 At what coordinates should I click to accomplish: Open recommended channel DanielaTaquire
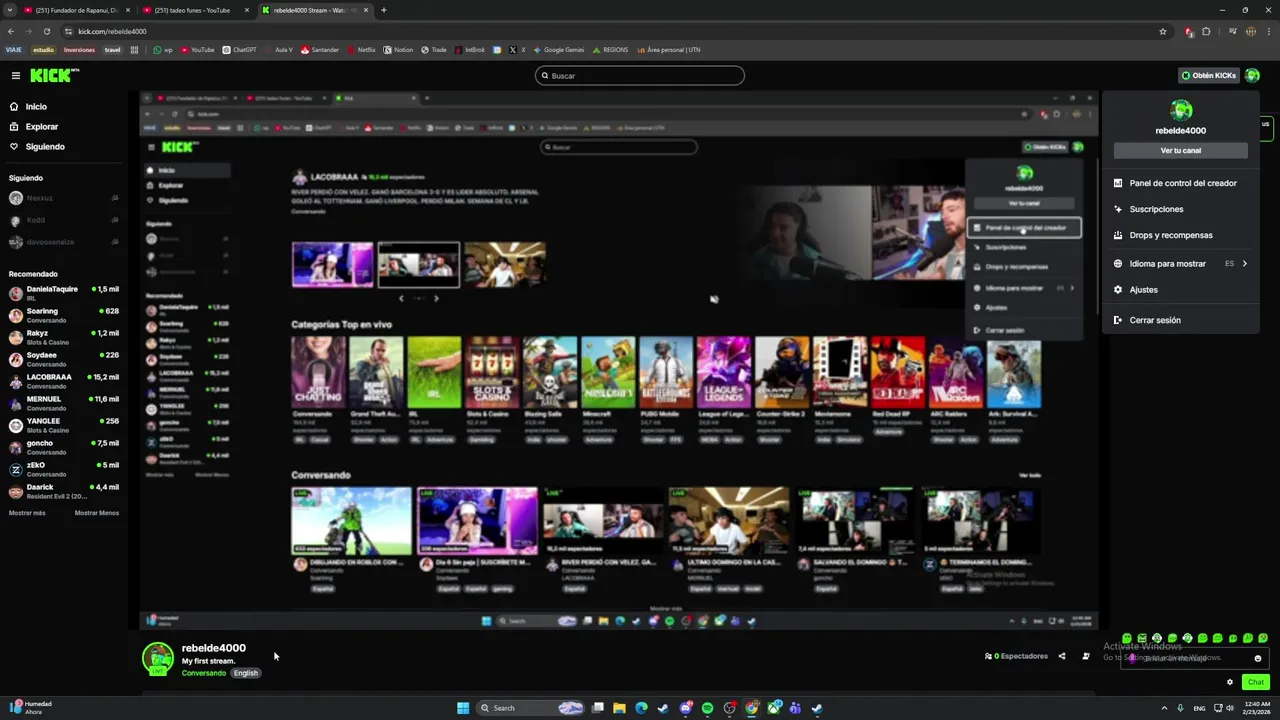coord(64,293)
